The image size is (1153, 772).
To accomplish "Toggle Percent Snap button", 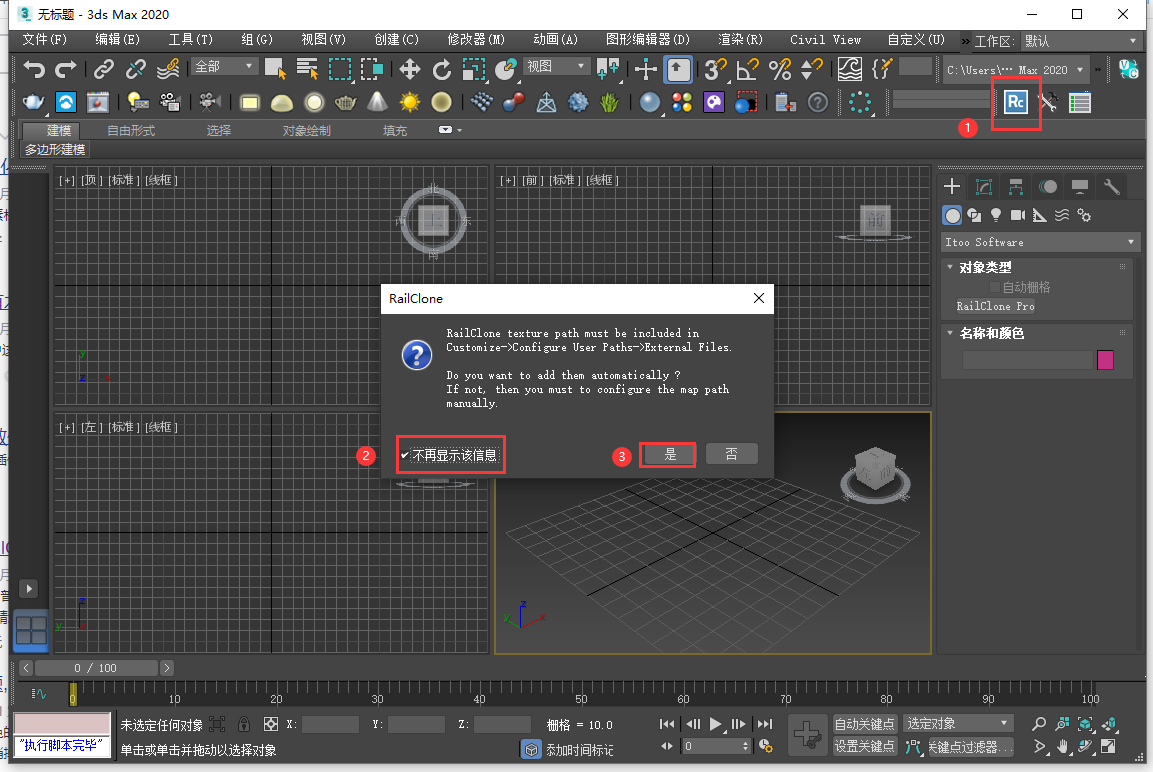I will [x=779, y=70].
